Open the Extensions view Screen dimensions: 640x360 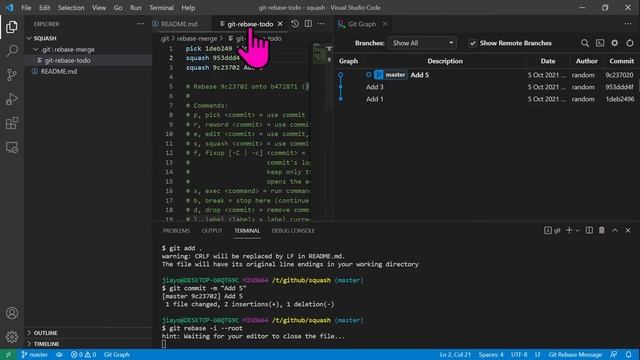point(12,123)
